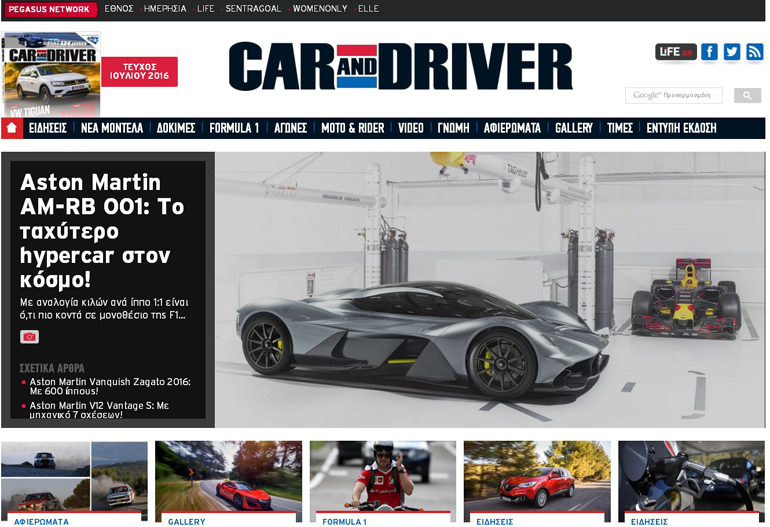This screenshot has height=527, width=770.
Task: Open the Twitter icon link
Action: click(x=732, y=52)
